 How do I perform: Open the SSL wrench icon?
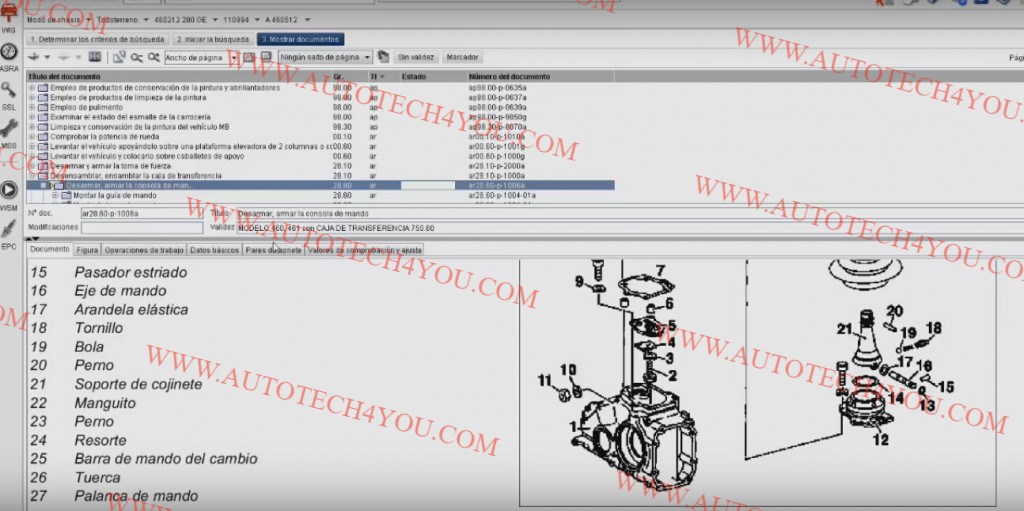(x=9, y=92)
